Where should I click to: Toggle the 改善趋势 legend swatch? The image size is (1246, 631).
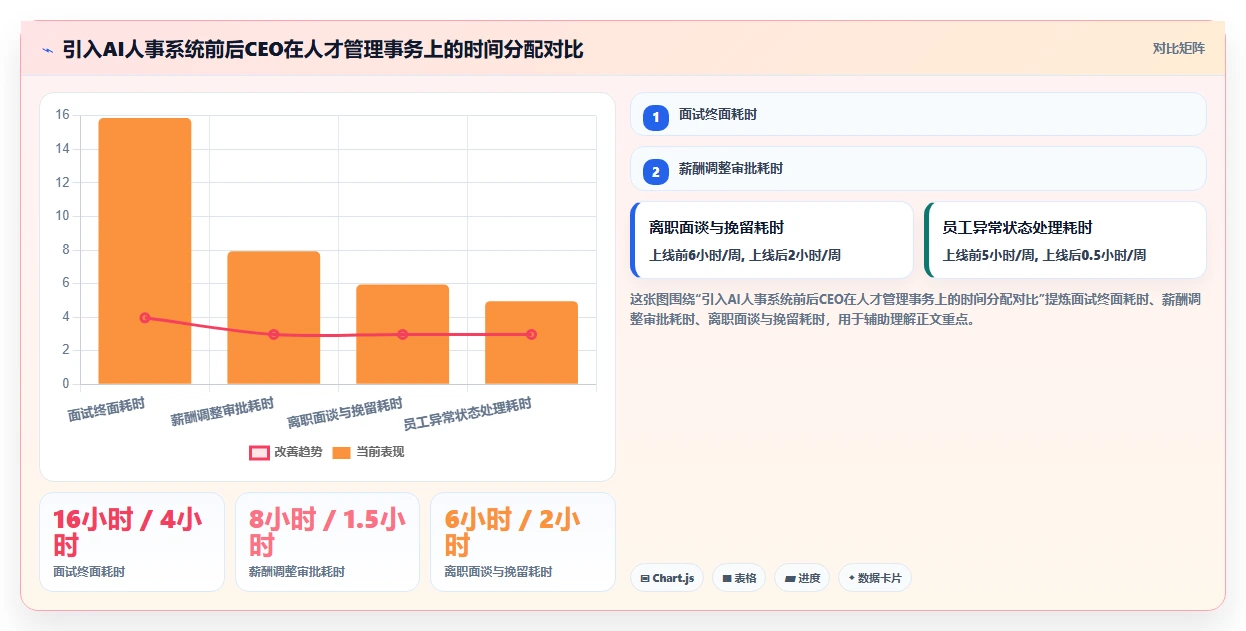tap(259, 453)
